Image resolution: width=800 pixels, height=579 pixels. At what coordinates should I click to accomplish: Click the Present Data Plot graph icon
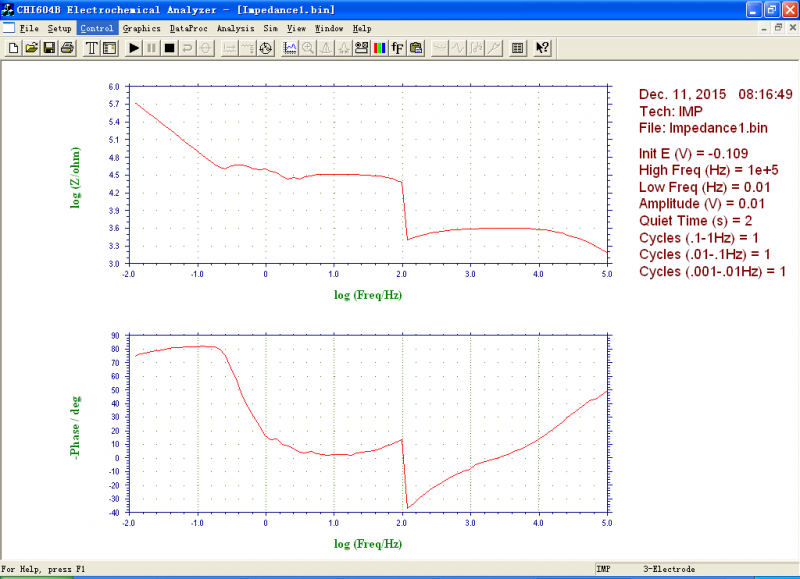click(289, 48)
